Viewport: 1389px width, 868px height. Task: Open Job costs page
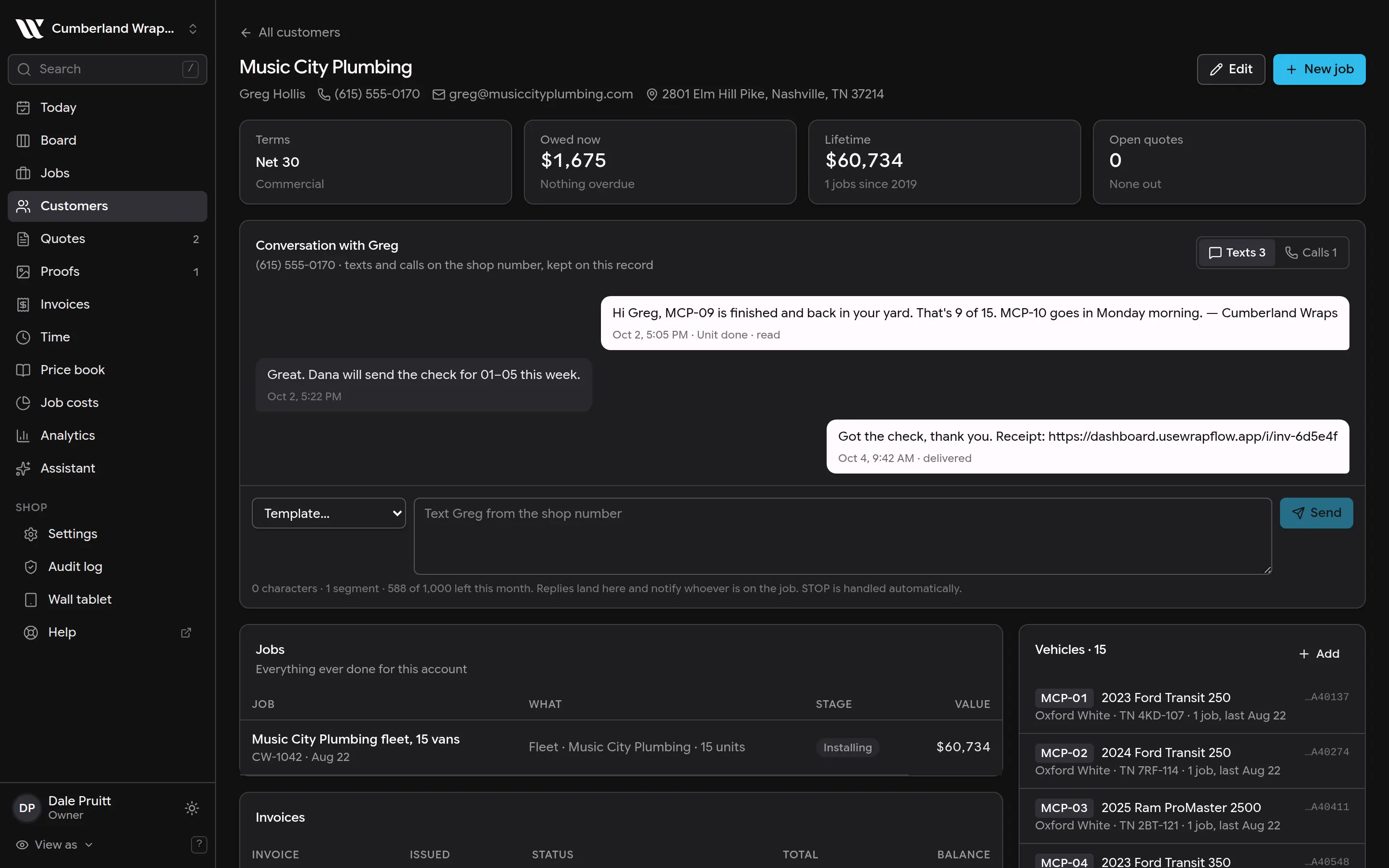pos(108,403)
